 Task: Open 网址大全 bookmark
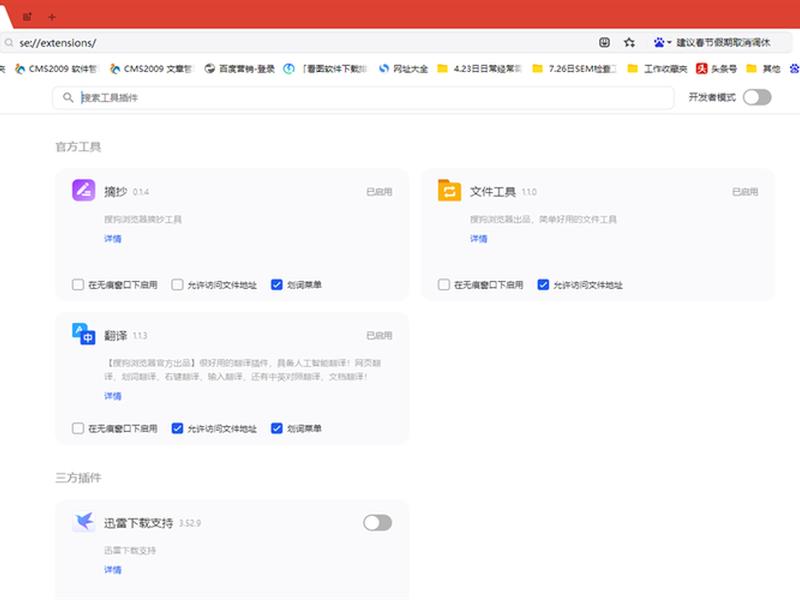click(x=404, y=68)
